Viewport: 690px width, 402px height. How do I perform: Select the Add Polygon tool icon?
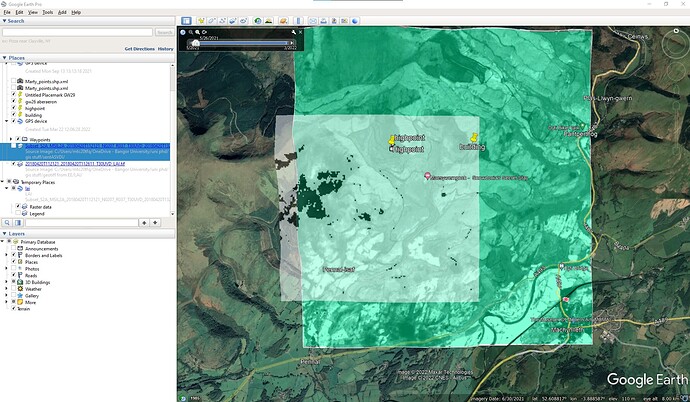pyautogui.click(x=212, y=21)
